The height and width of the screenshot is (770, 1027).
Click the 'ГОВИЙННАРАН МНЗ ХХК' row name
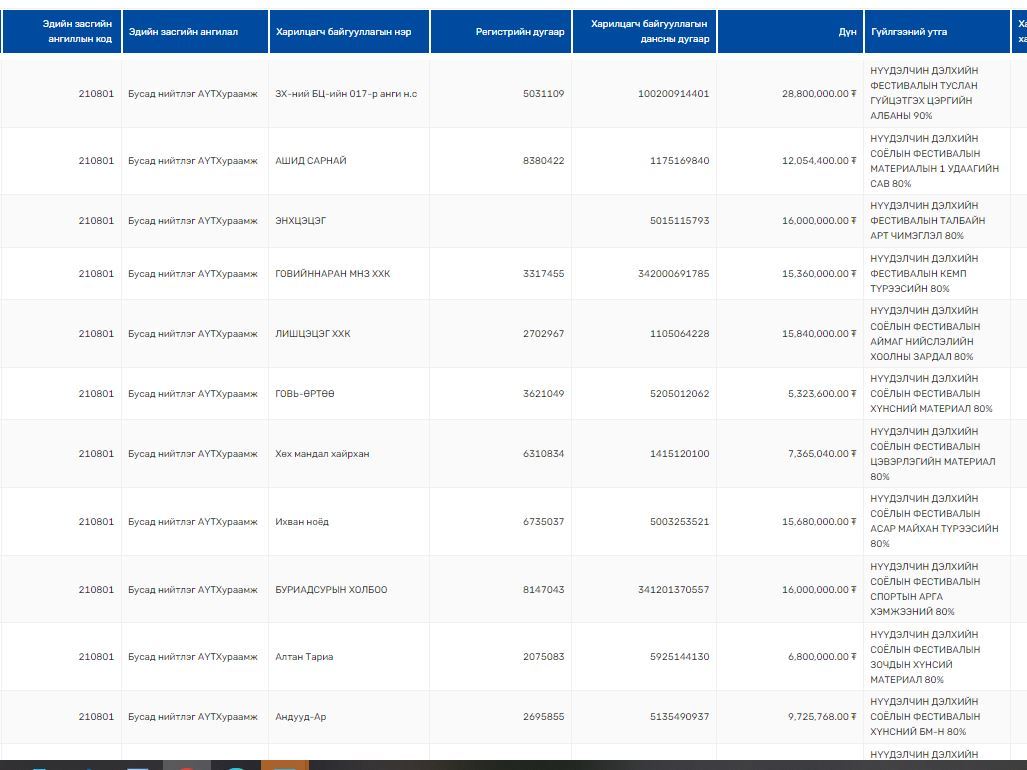click(x=333, y=274)
